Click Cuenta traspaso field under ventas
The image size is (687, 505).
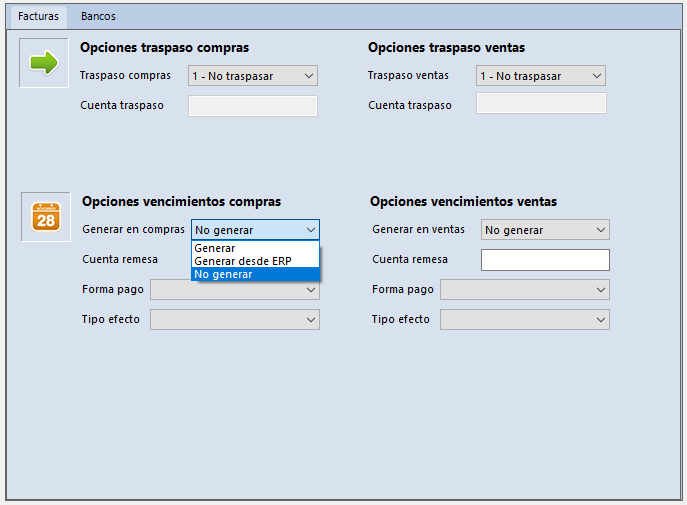(x=541, y=103)
